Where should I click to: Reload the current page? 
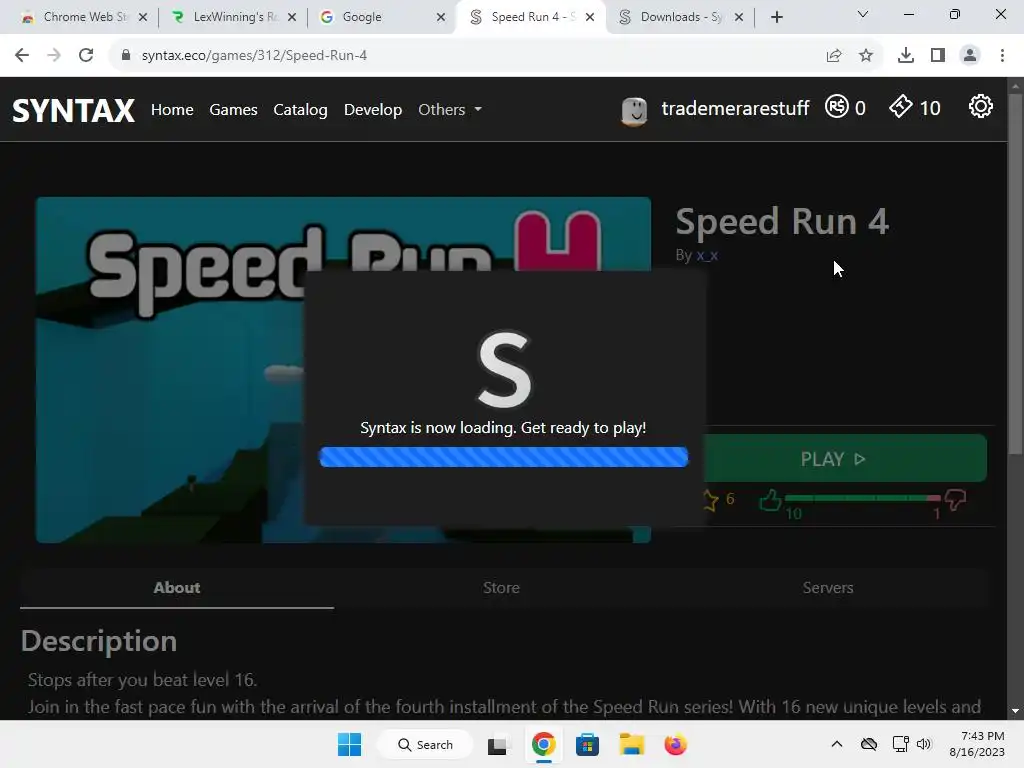pyautogui.click(x=86, y=56)
